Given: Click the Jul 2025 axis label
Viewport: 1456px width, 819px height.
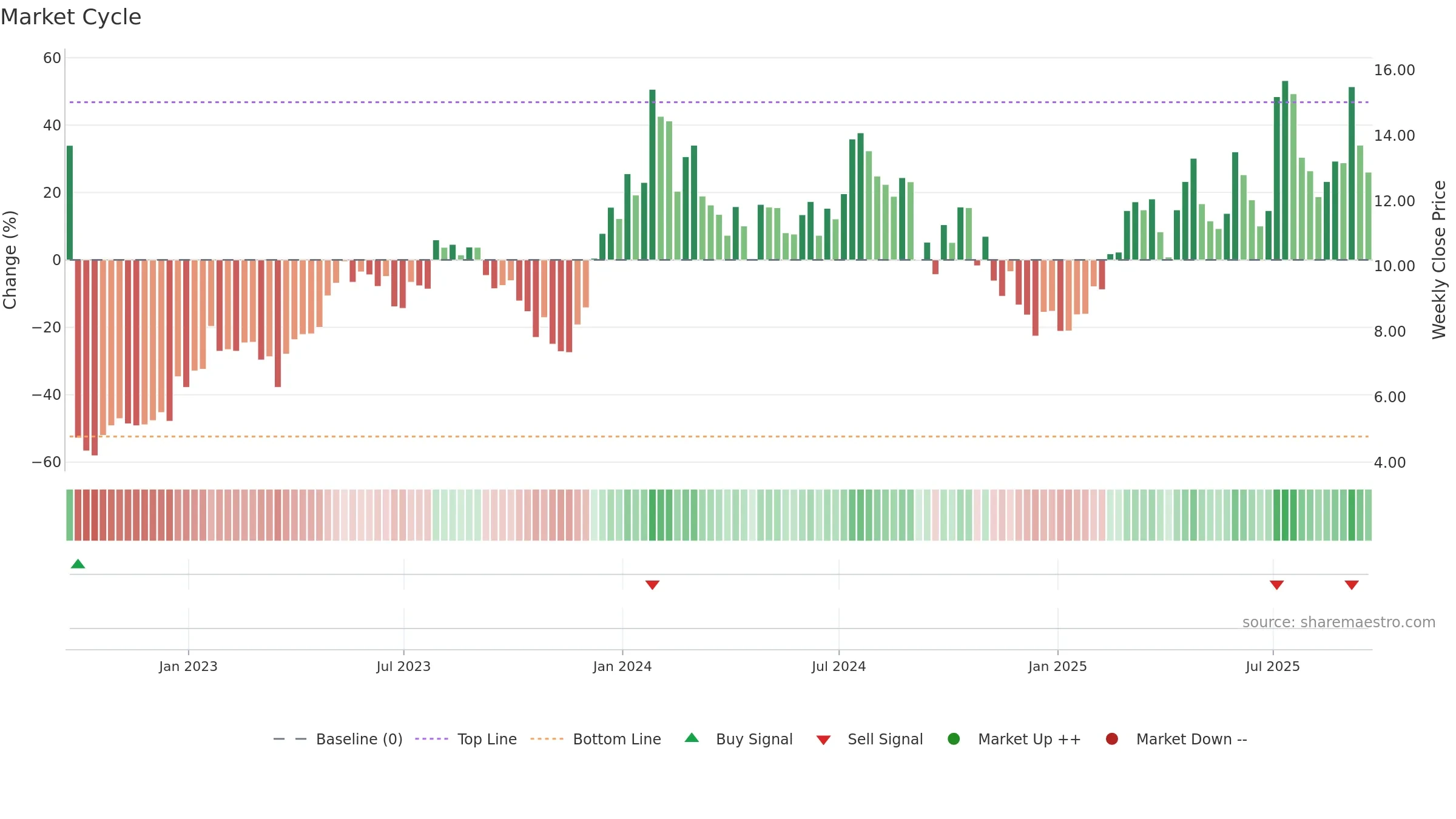Looking at the screenshot, I should [x=1273, y=667].
